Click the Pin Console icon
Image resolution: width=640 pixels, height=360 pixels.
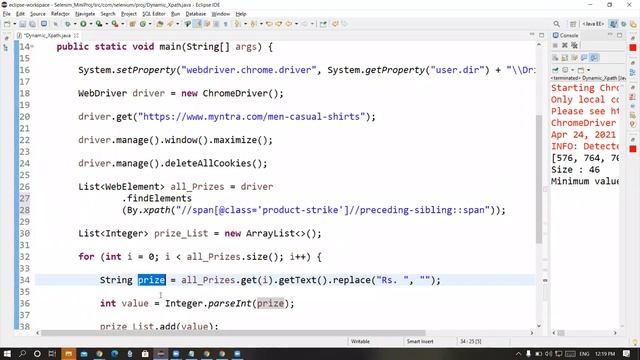click(x=555, y=70)
